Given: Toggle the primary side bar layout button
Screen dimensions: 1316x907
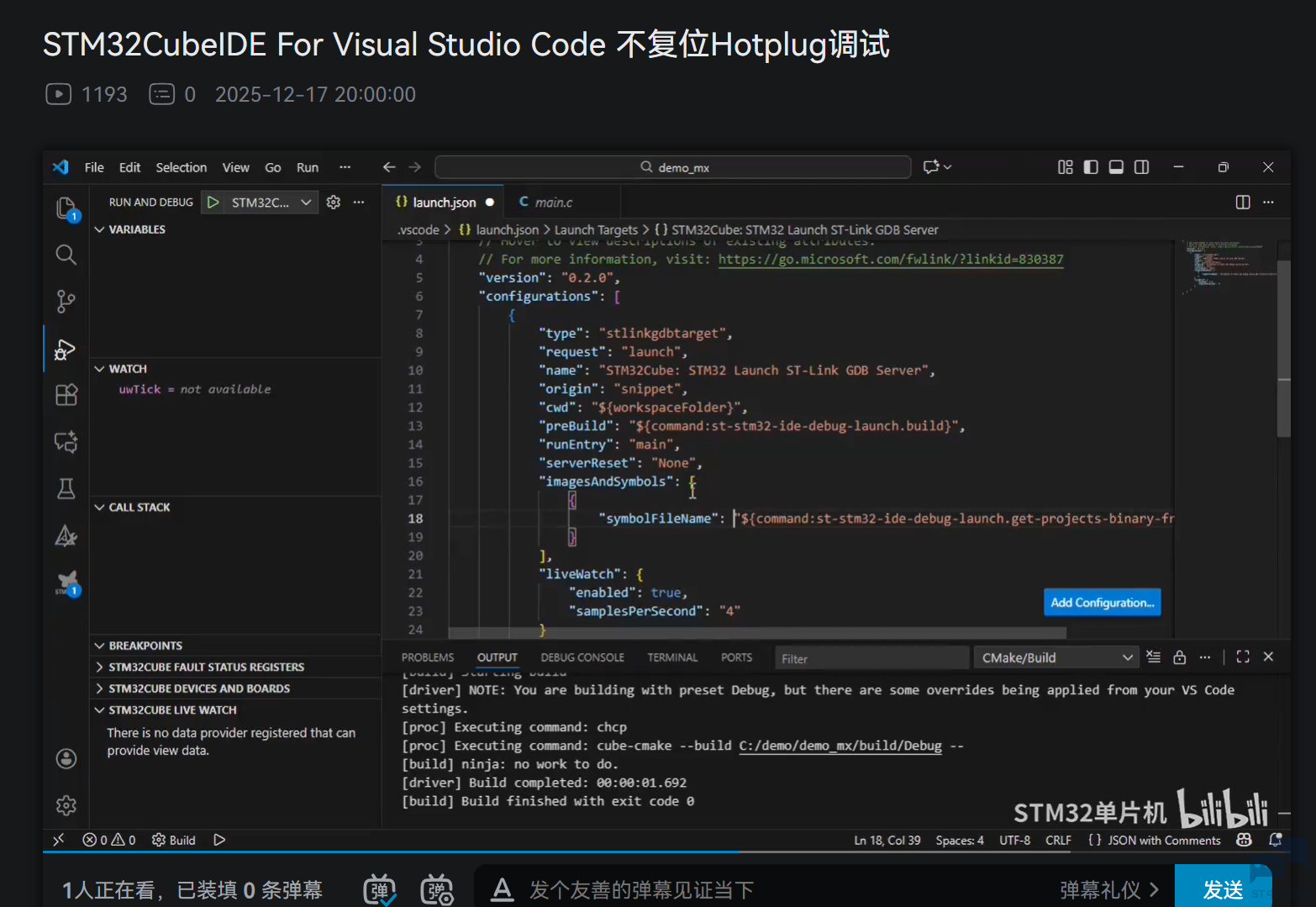Looking at the screenshot, I should click(1091, 167).
